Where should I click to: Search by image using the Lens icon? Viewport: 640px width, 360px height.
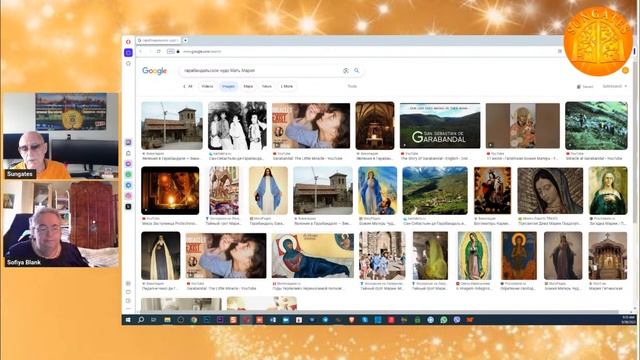tap(346, 71)
